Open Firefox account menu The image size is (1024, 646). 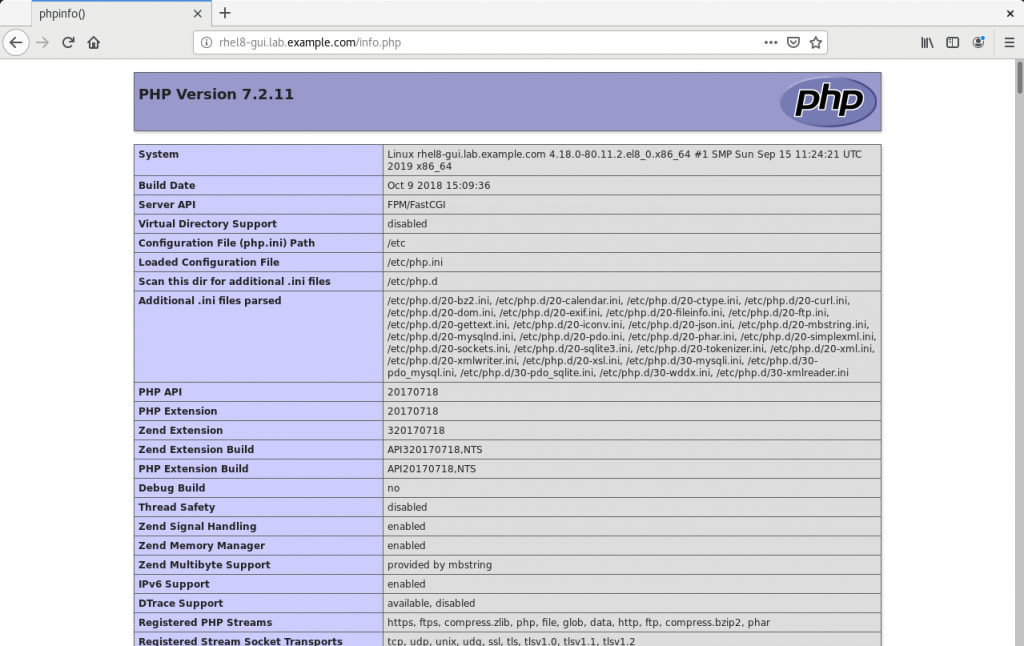pyautogui.click(x=978, y=42)
